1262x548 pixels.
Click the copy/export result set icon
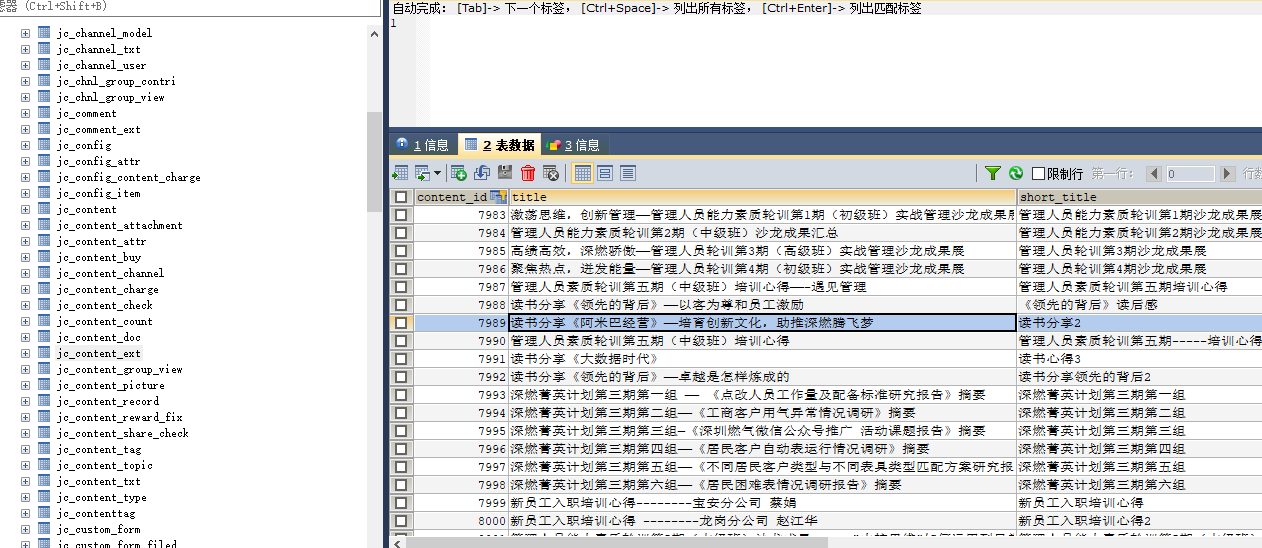pyautogui.click(x=422, y=173)
